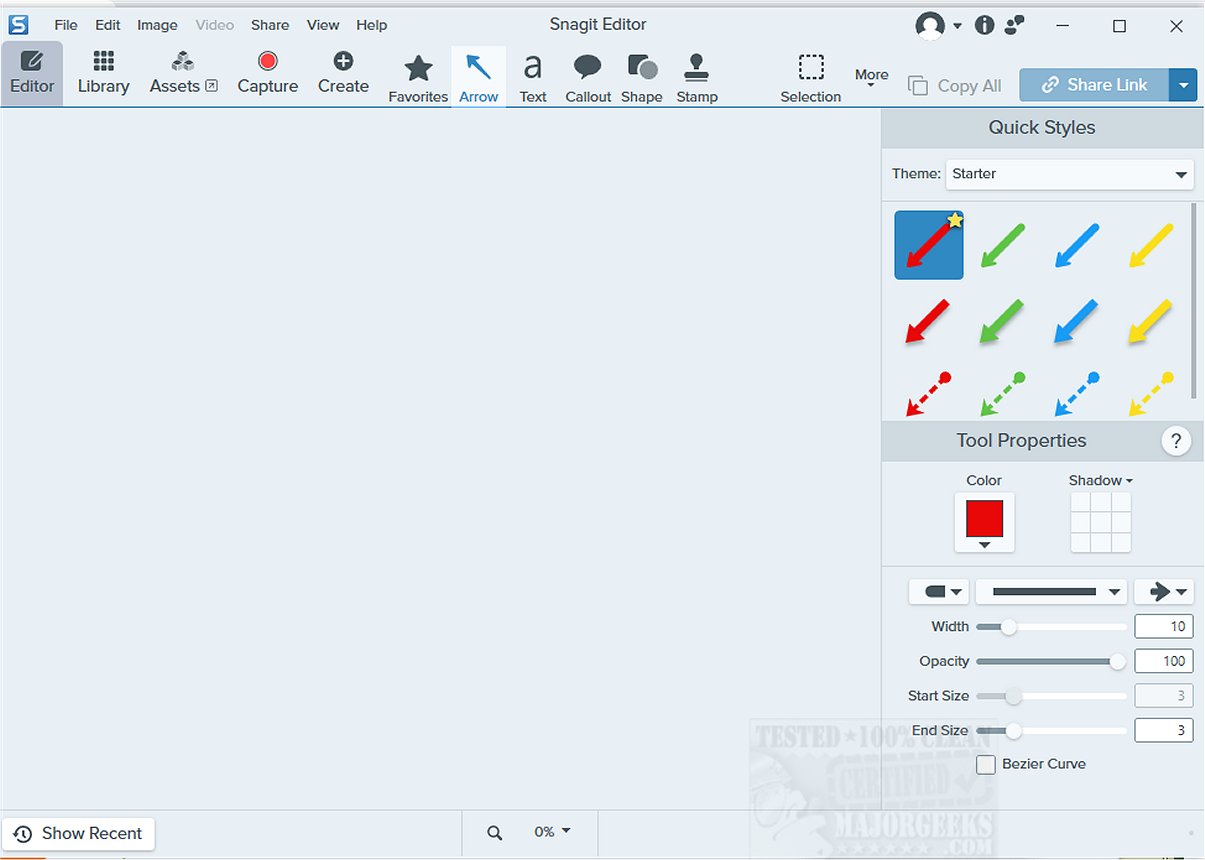Click the Share Link button
The image size is (1205, 860).
(1094, 85)
